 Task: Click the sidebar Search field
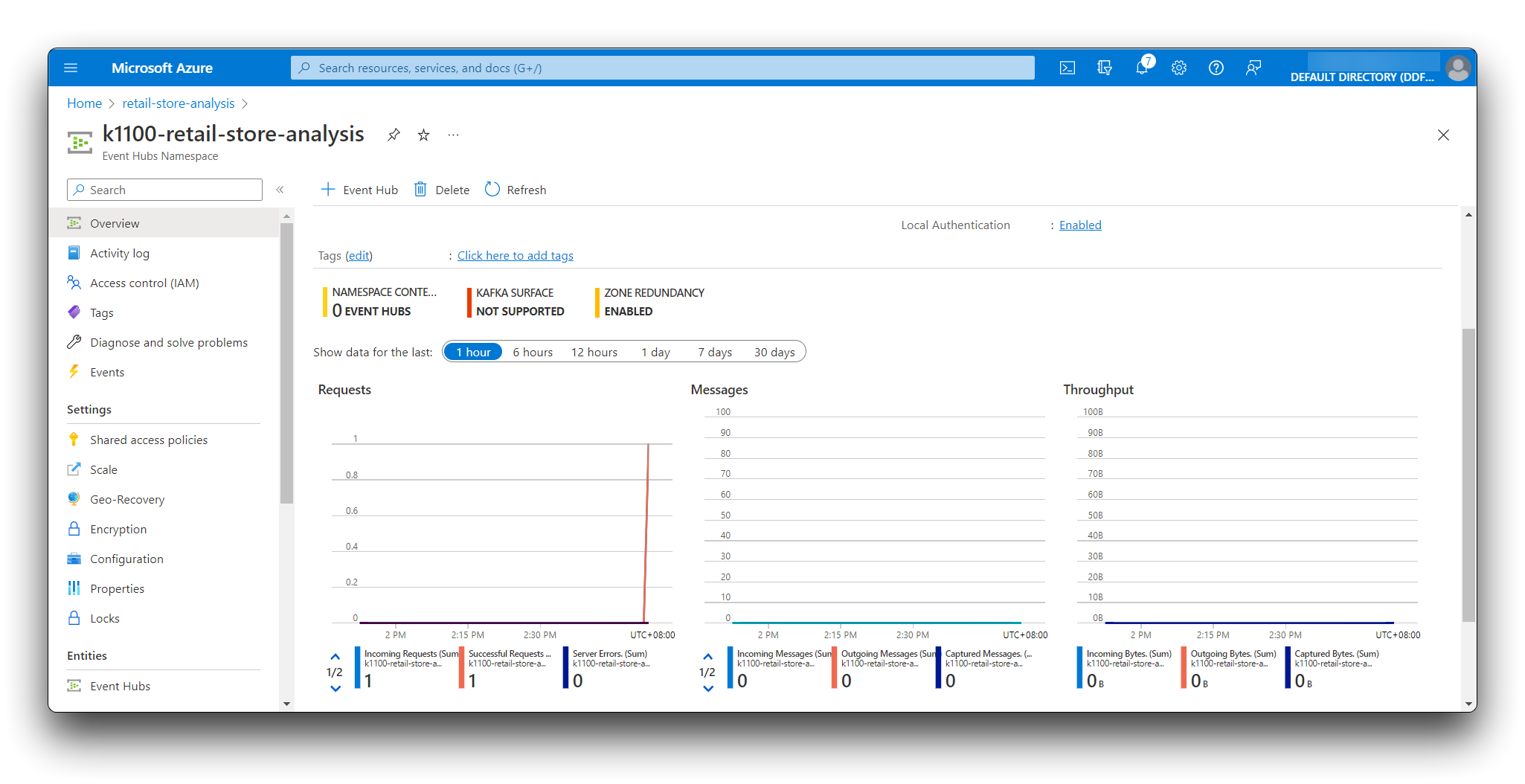[164, 190]
